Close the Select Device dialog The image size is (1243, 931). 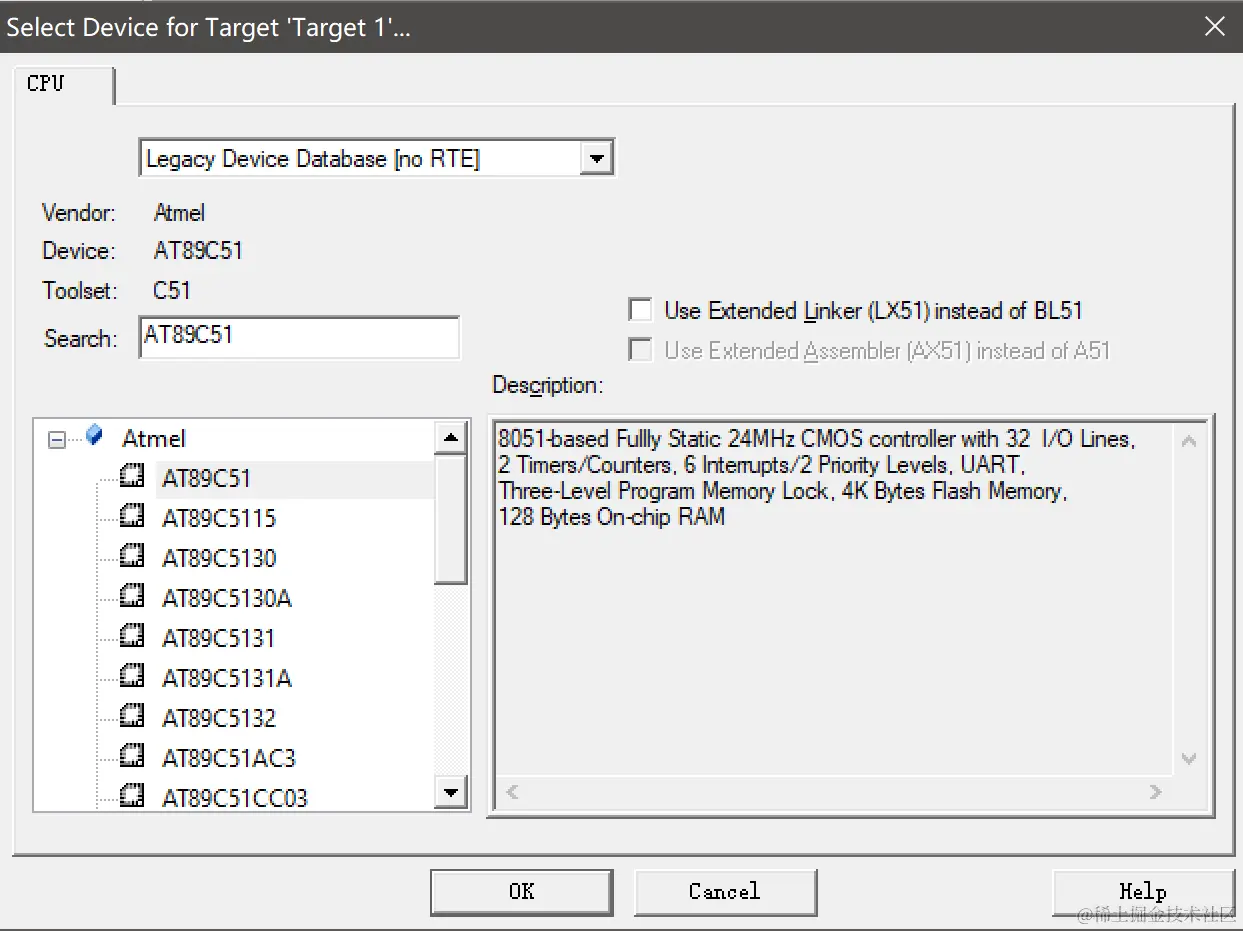[1215, 26]
